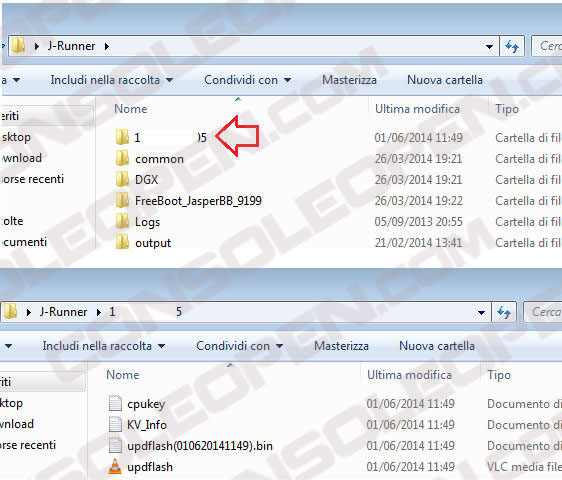Select the cpukey text document icon
The height and width of the screenshot is (480, 562).
[x=115, y=403]
